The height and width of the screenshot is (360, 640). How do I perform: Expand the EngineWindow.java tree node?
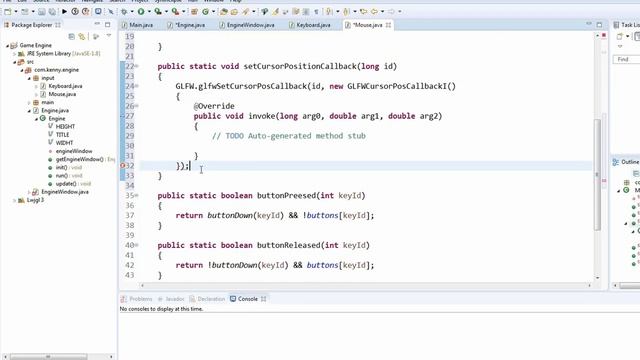(29, 192)
